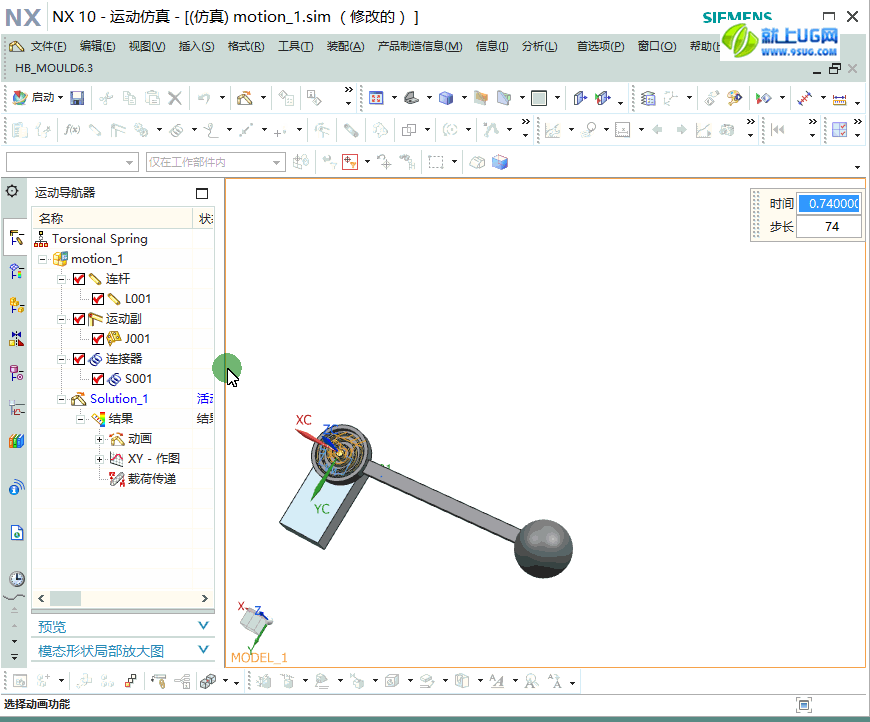This screenshot has height=722, width=870.
Task: Click the navigator horizontal scrollbar thumb
Action: click(65, 598)
